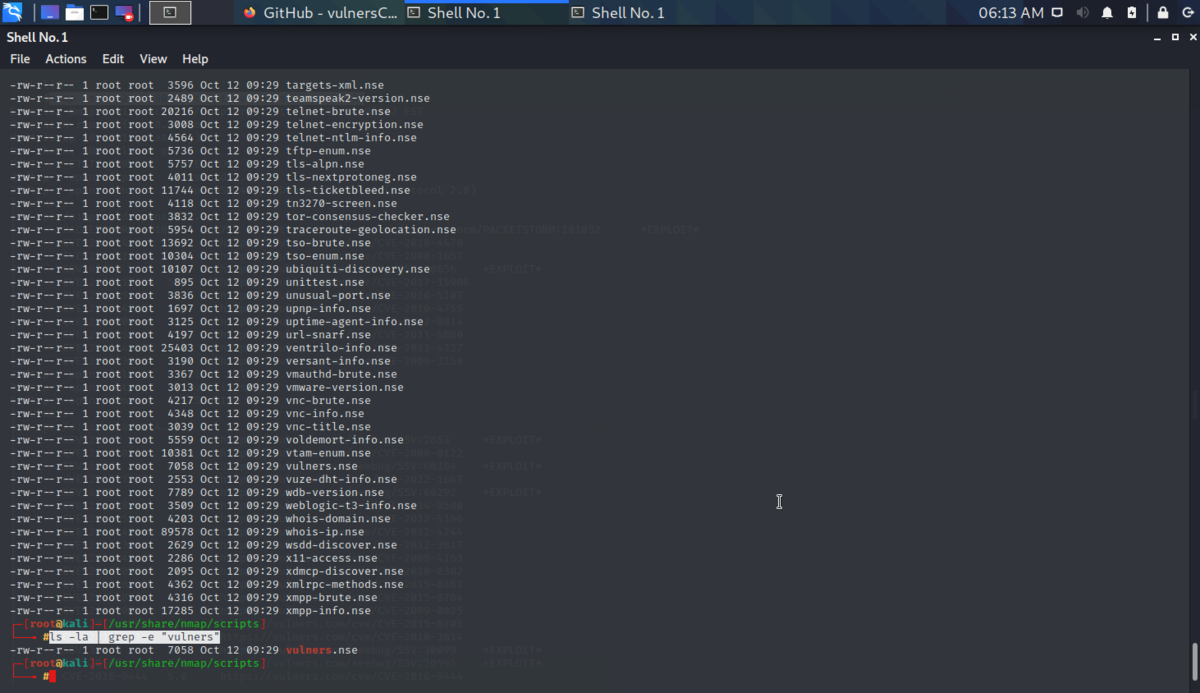Image resolution: width=1200 pixels, height=693 pixels.
Task: Click vnc-brute.nse file name
Action: pyautogui.click(x=328, y=400)
